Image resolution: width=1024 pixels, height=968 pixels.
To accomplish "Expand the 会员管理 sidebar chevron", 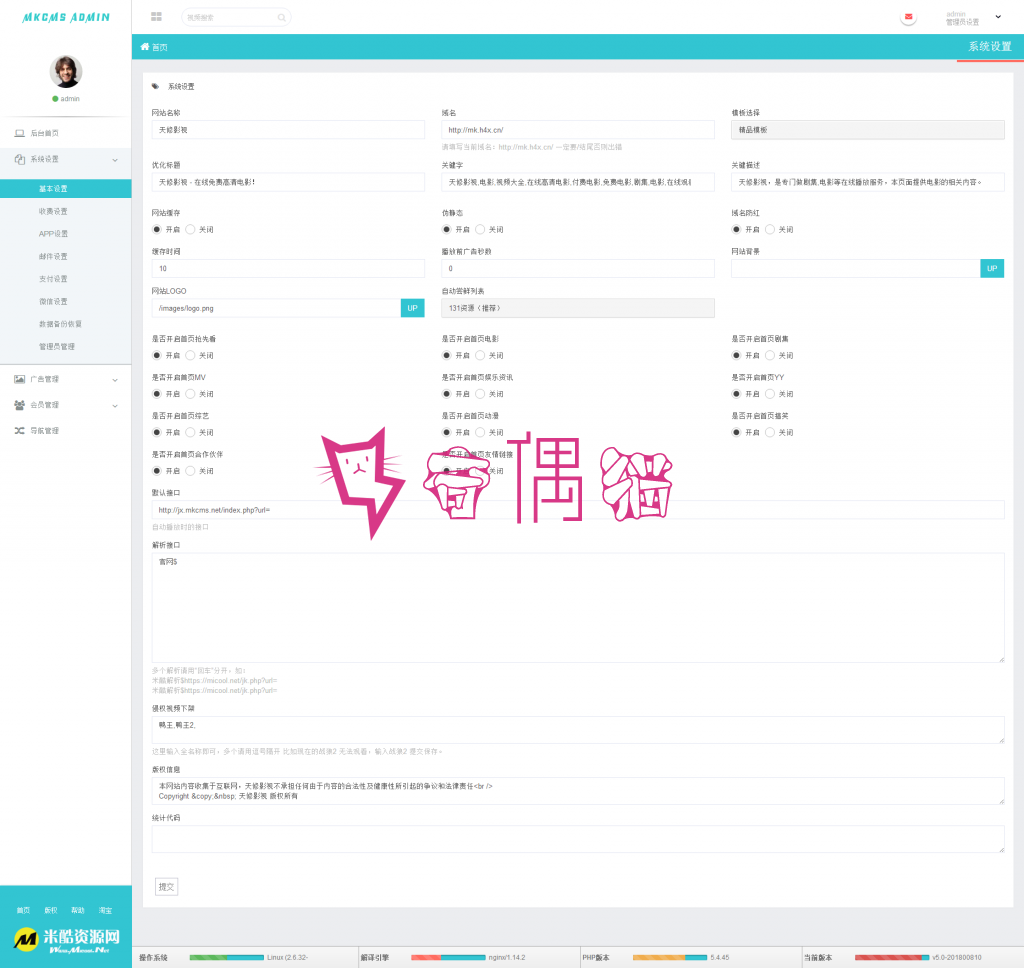I will pos(115,406).
